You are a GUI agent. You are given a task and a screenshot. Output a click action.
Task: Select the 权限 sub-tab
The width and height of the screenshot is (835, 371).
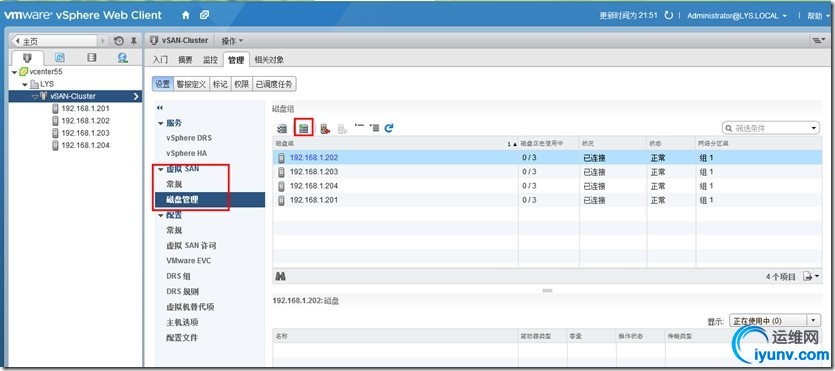[x=241, y=84]
